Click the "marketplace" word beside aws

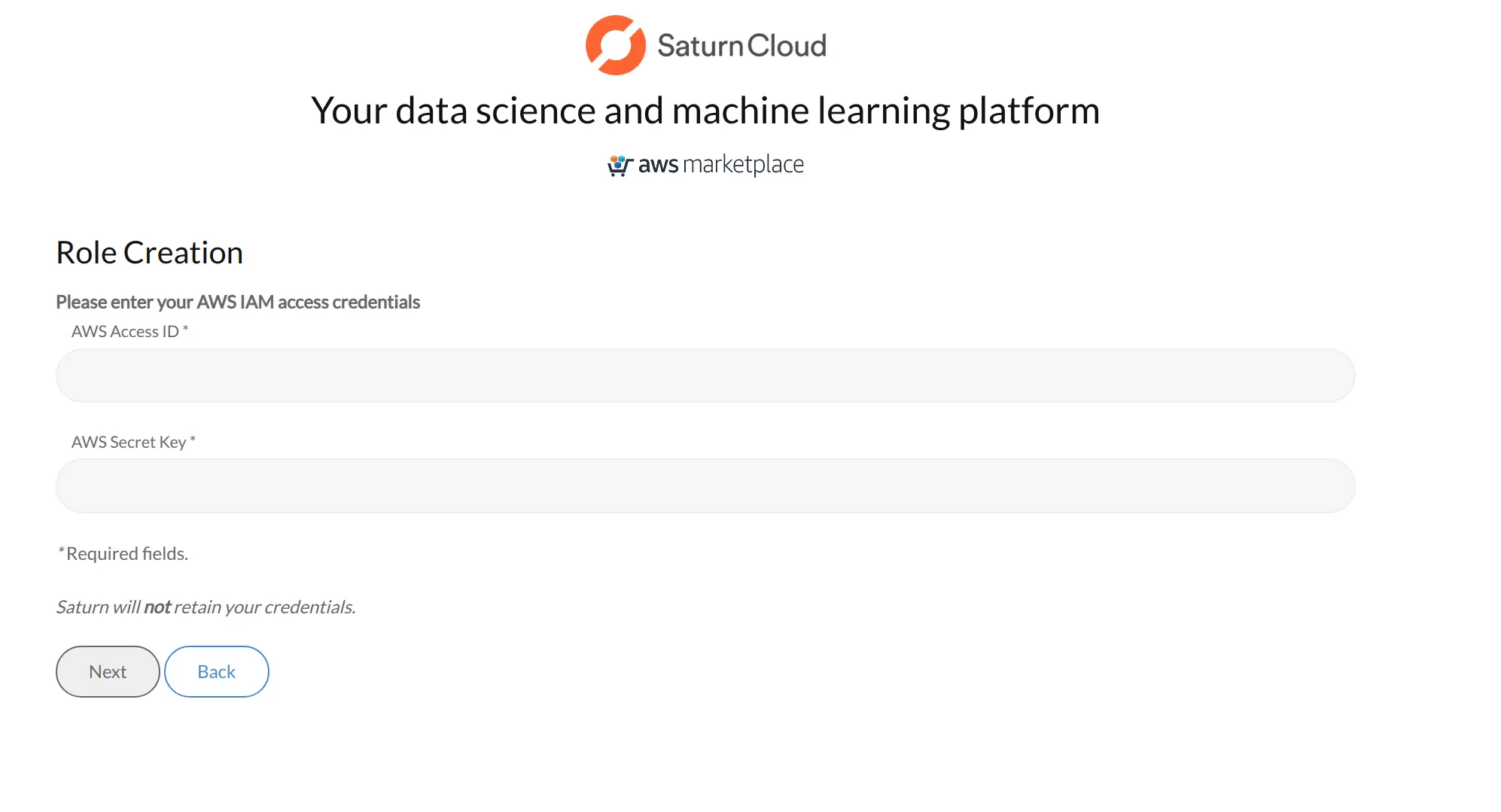coord(743,165)
